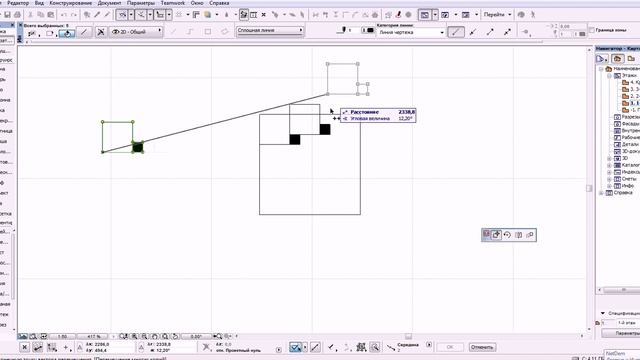The width and height of the screenshot is (640, 360).
Task: Click the Undo arrow icon
Action: coord(64,15)
